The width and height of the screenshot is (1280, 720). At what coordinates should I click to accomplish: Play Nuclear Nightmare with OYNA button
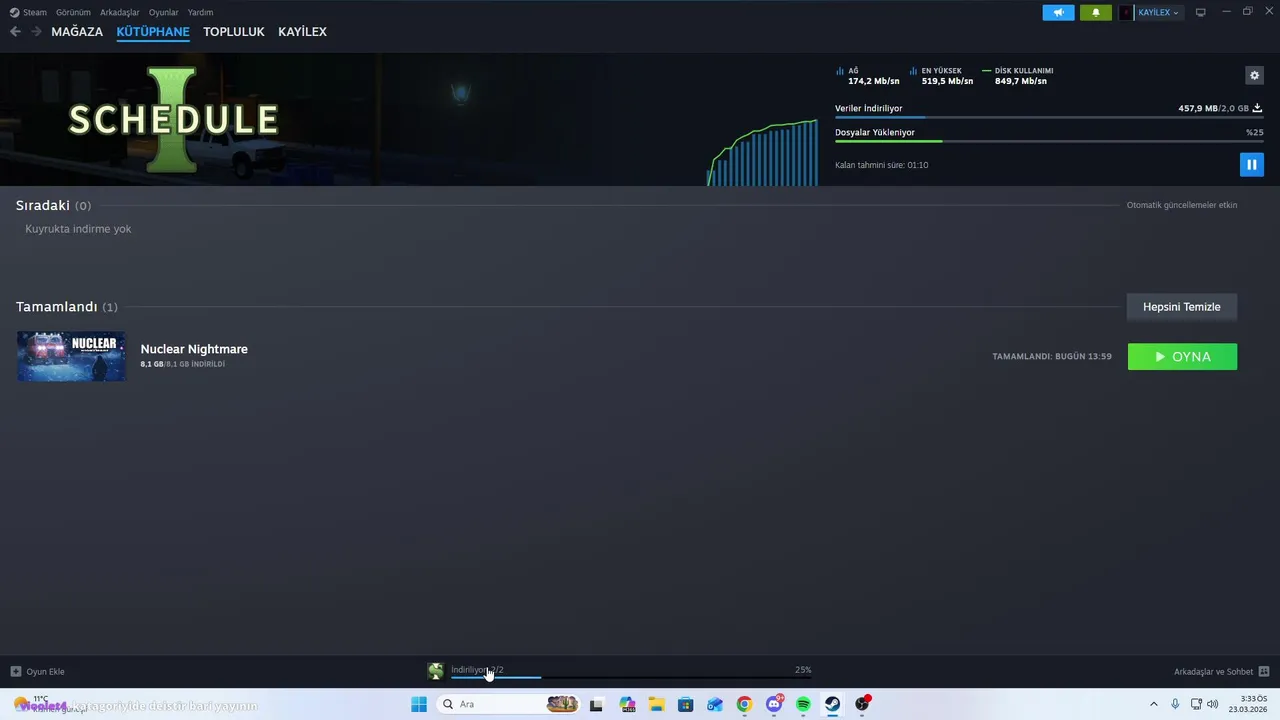point(1182,357)
